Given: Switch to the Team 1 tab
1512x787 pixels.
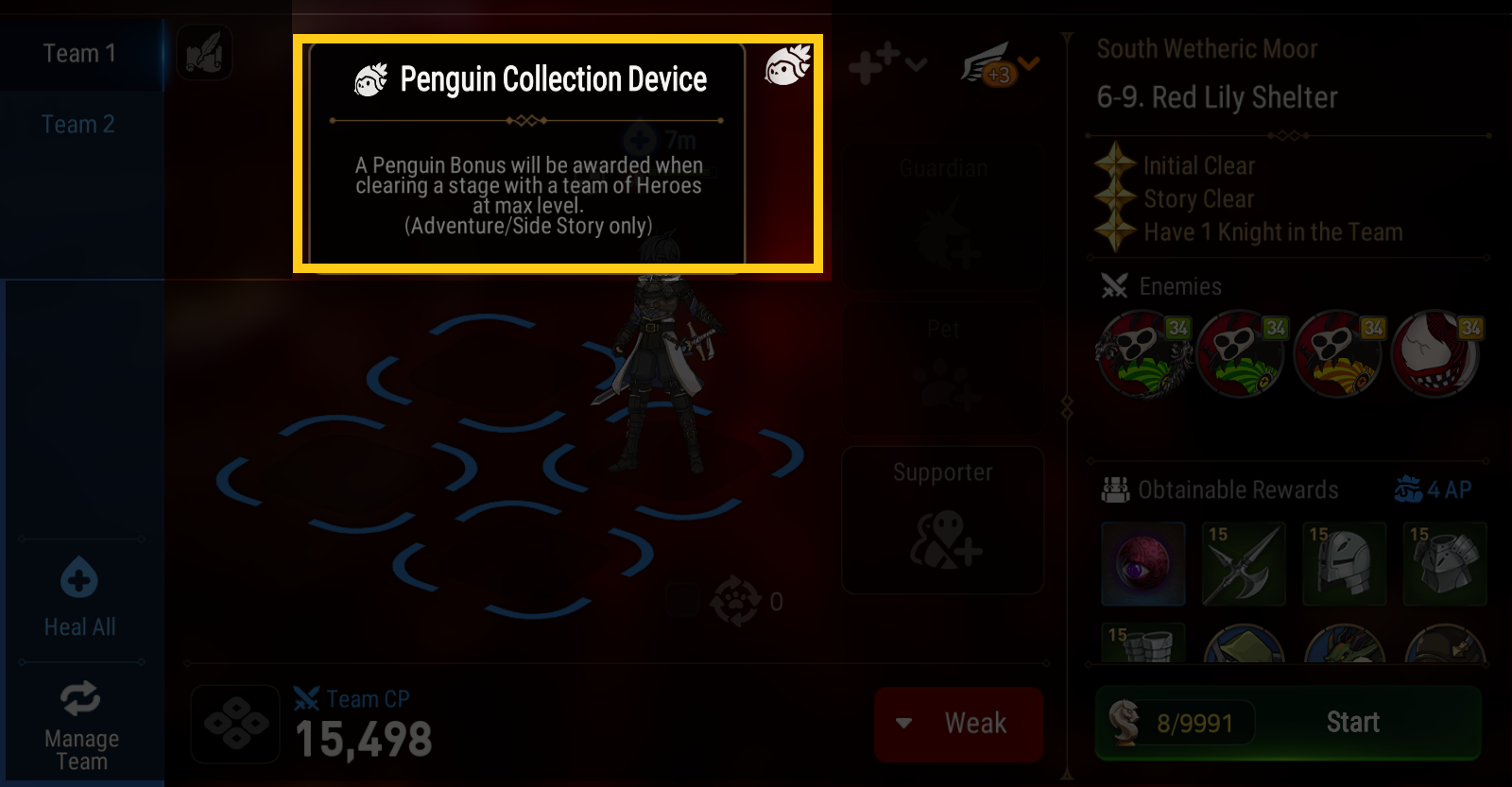Looking at the screenshot, I should (80, 54).
